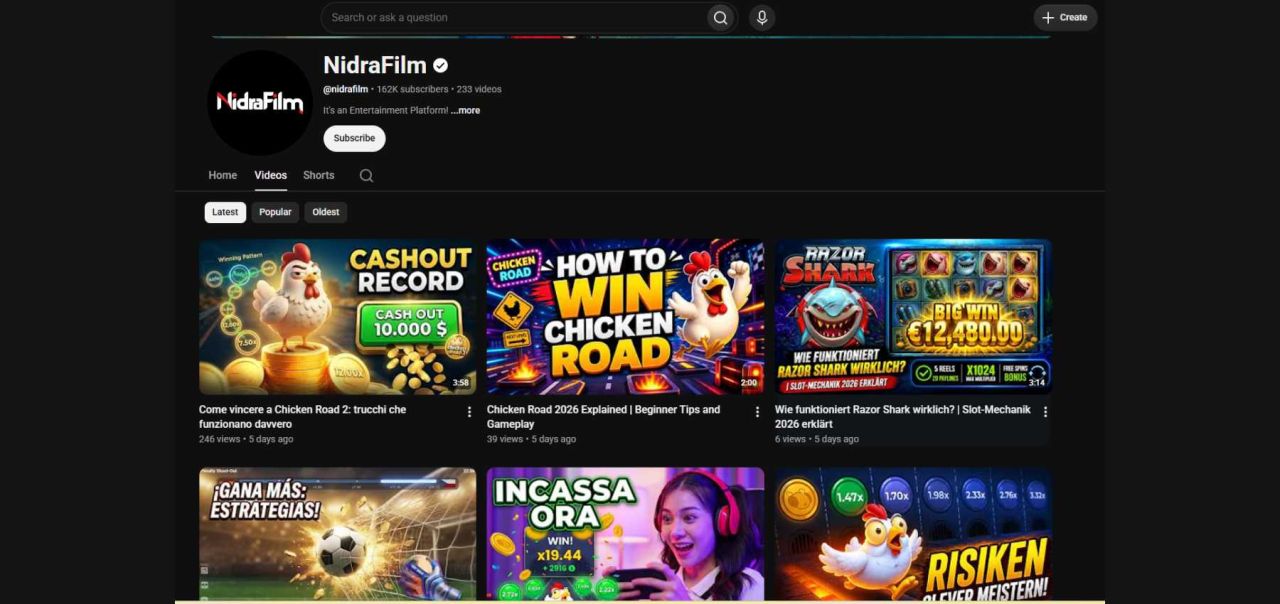This screenshot has height=604, width=1280.
Task: Switch to the Shorts tab
Action: (x=319, y=175)
